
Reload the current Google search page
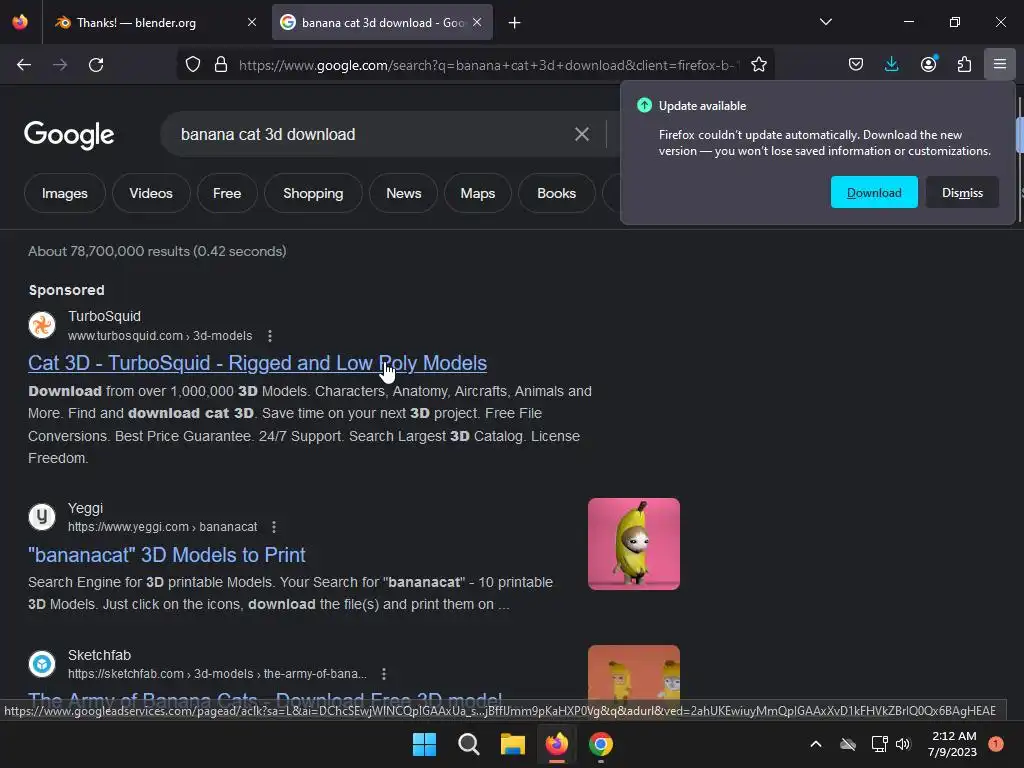96,65
